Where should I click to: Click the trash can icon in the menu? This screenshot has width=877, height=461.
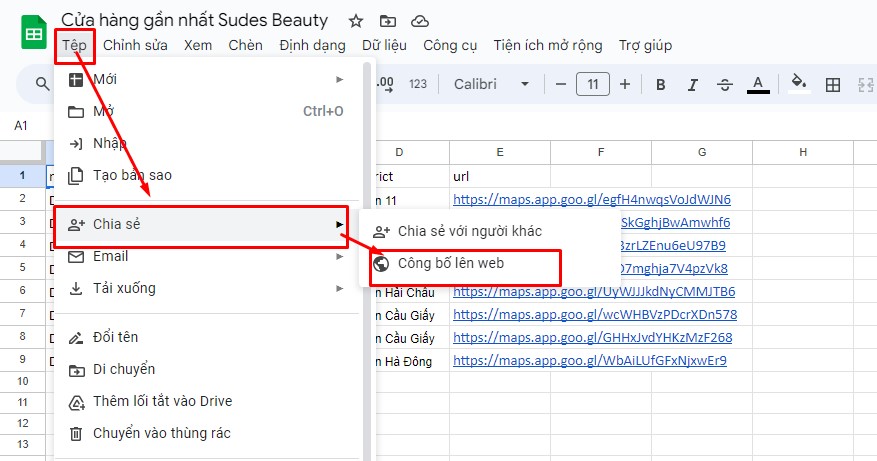[x=76, y=434]
